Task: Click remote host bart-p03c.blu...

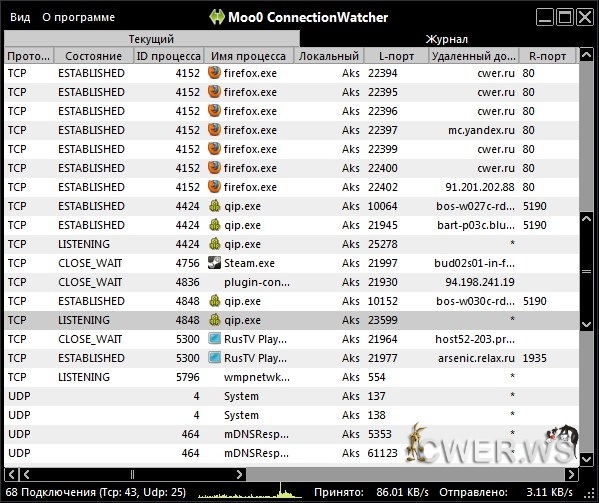Action: coord(476,225)
